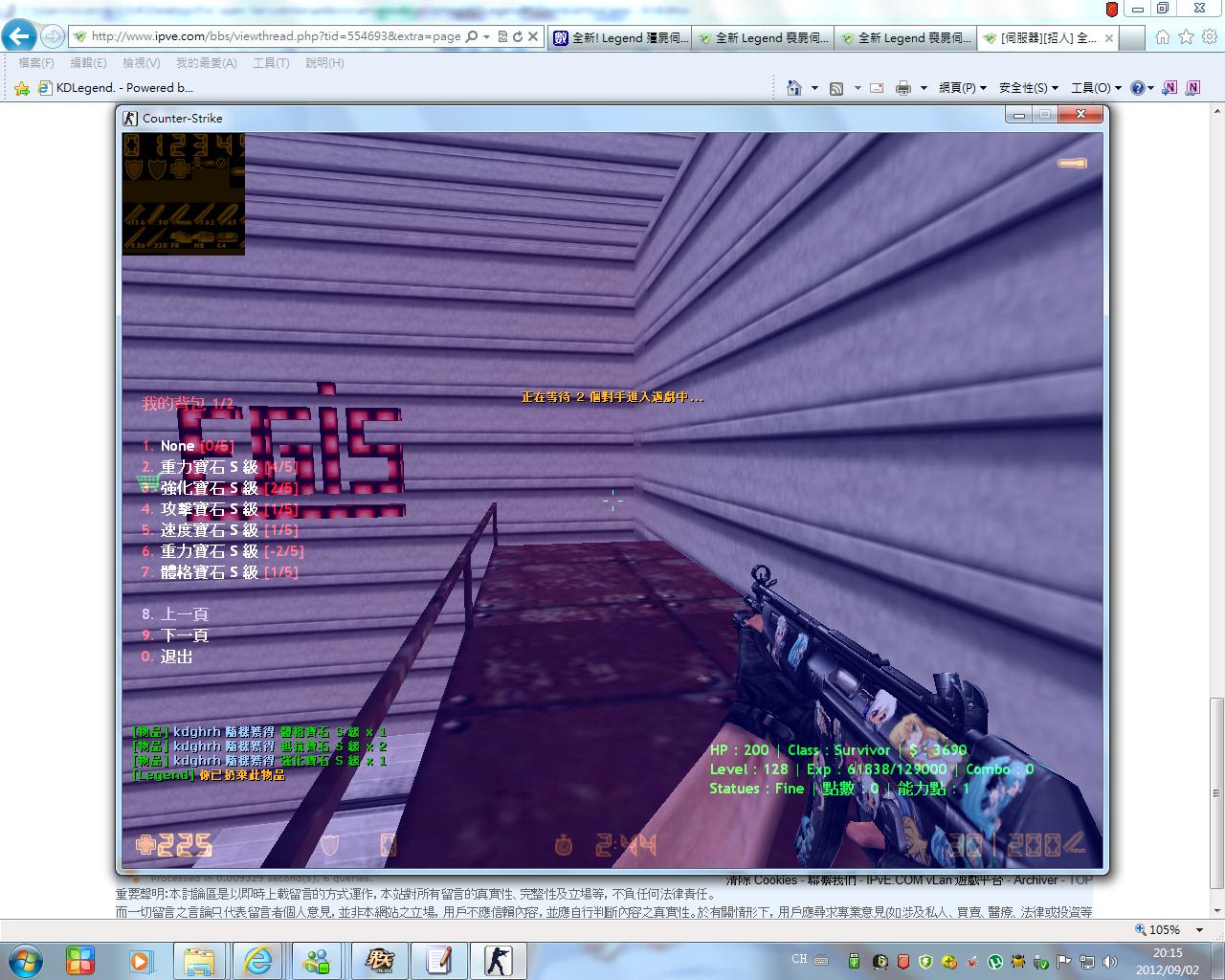Click the Print icon in command bar

pyautogui.click(x=902, y=88)
